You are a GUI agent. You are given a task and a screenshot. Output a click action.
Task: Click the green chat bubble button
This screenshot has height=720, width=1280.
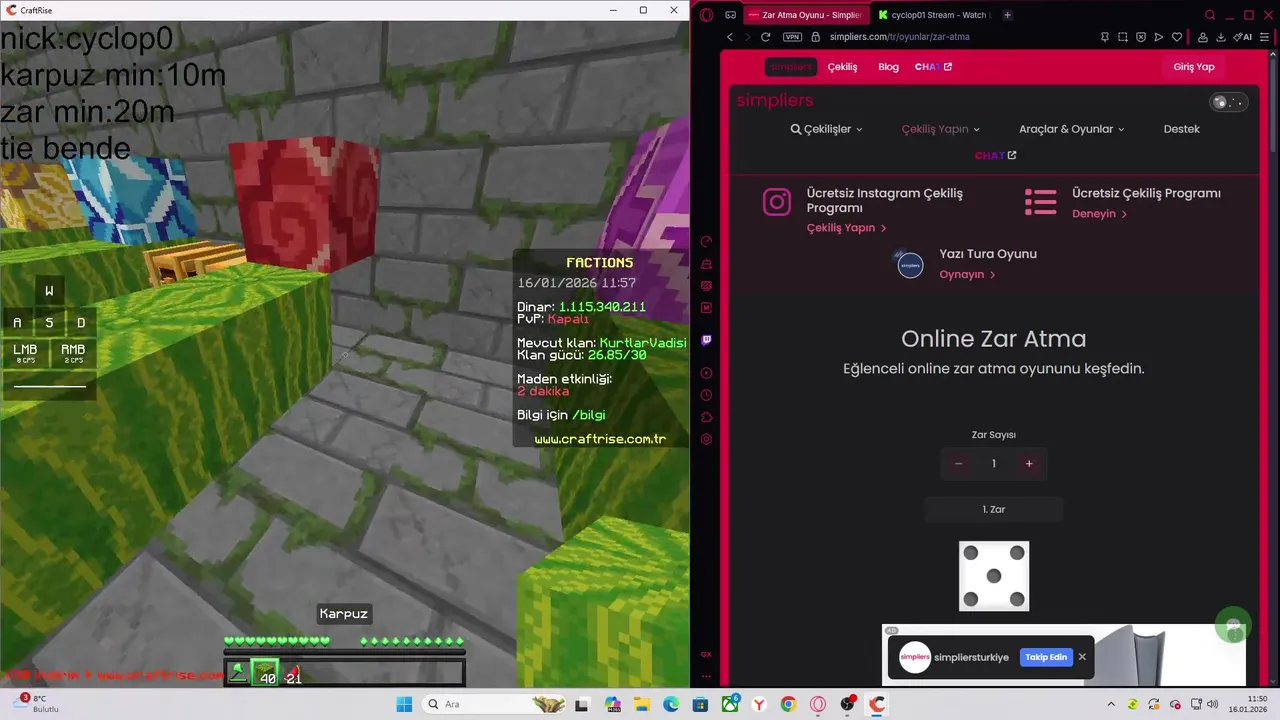pos(1233,625)
